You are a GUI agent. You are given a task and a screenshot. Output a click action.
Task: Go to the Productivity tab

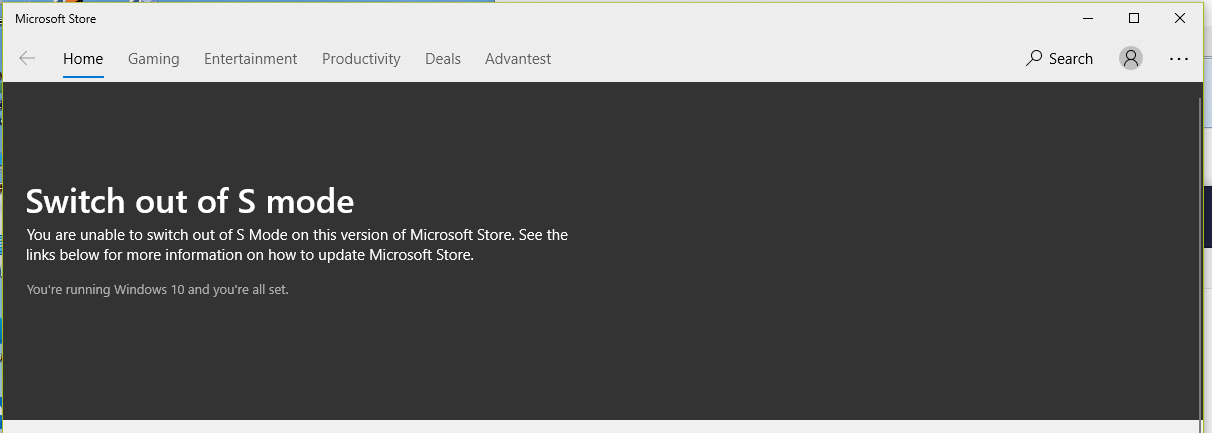361,59
